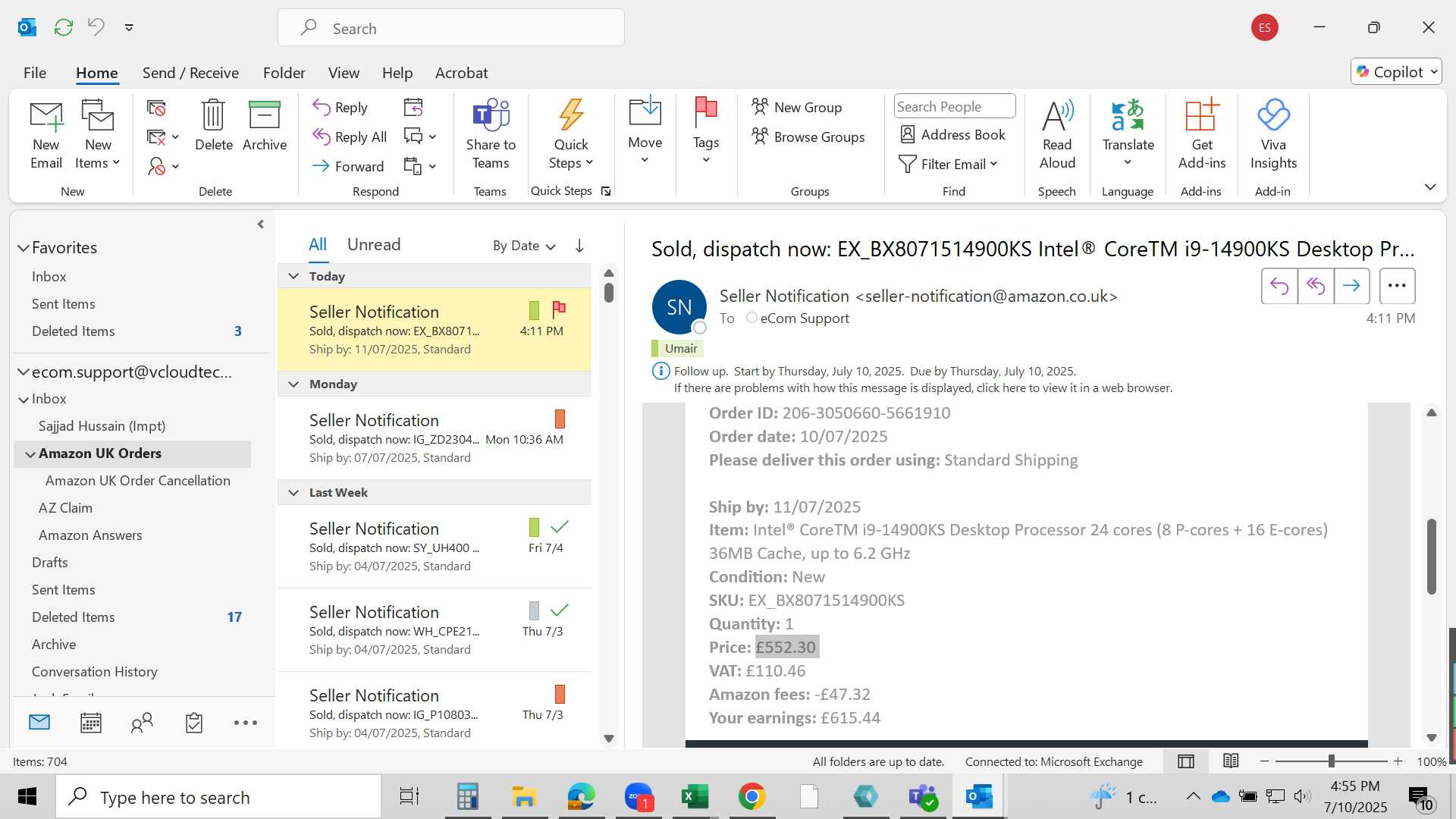Click the Reply All ribbon button
Viewport: 1456px width, 819px height.
click(x=350, y=136)
